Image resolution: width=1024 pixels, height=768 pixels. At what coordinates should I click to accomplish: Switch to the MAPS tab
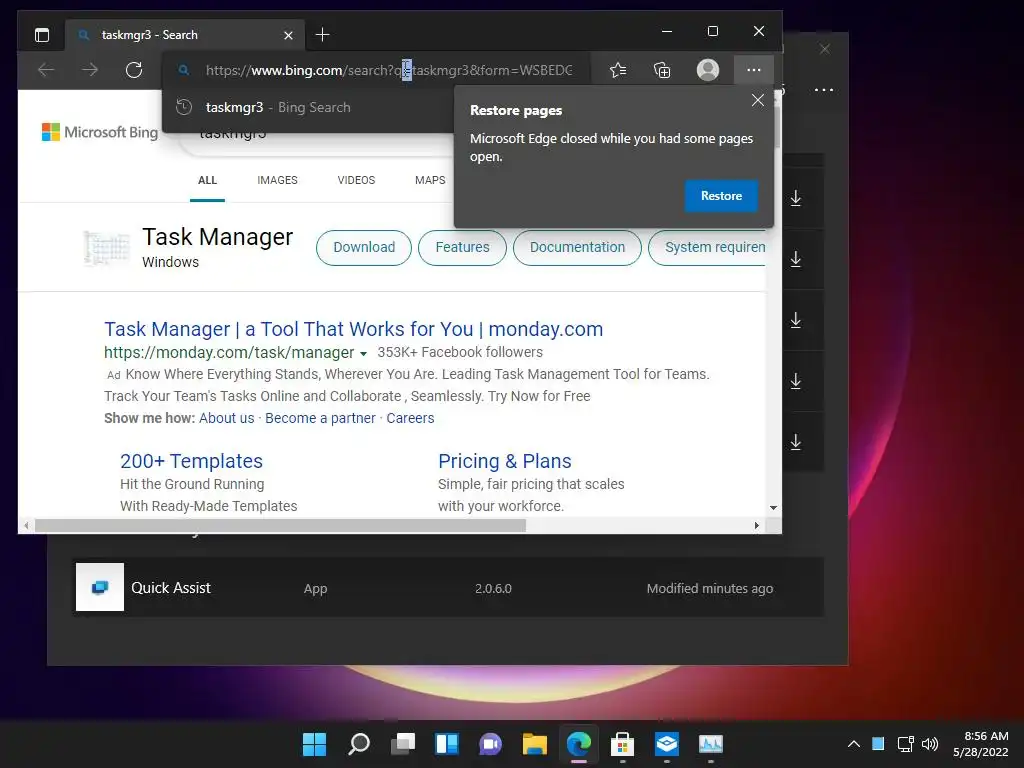(x=430, y=180)
